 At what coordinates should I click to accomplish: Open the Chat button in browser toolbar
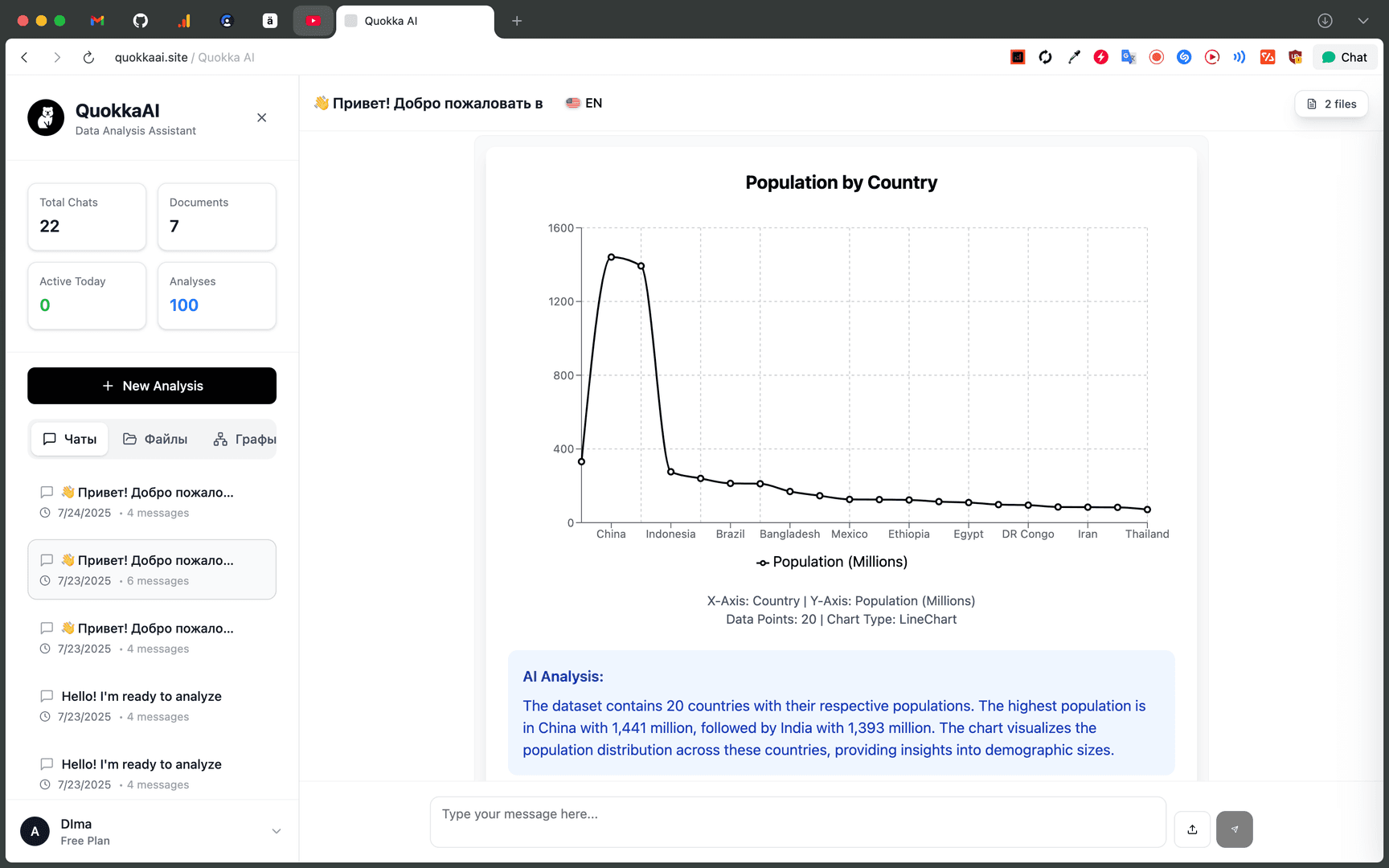pos(1345,57)
